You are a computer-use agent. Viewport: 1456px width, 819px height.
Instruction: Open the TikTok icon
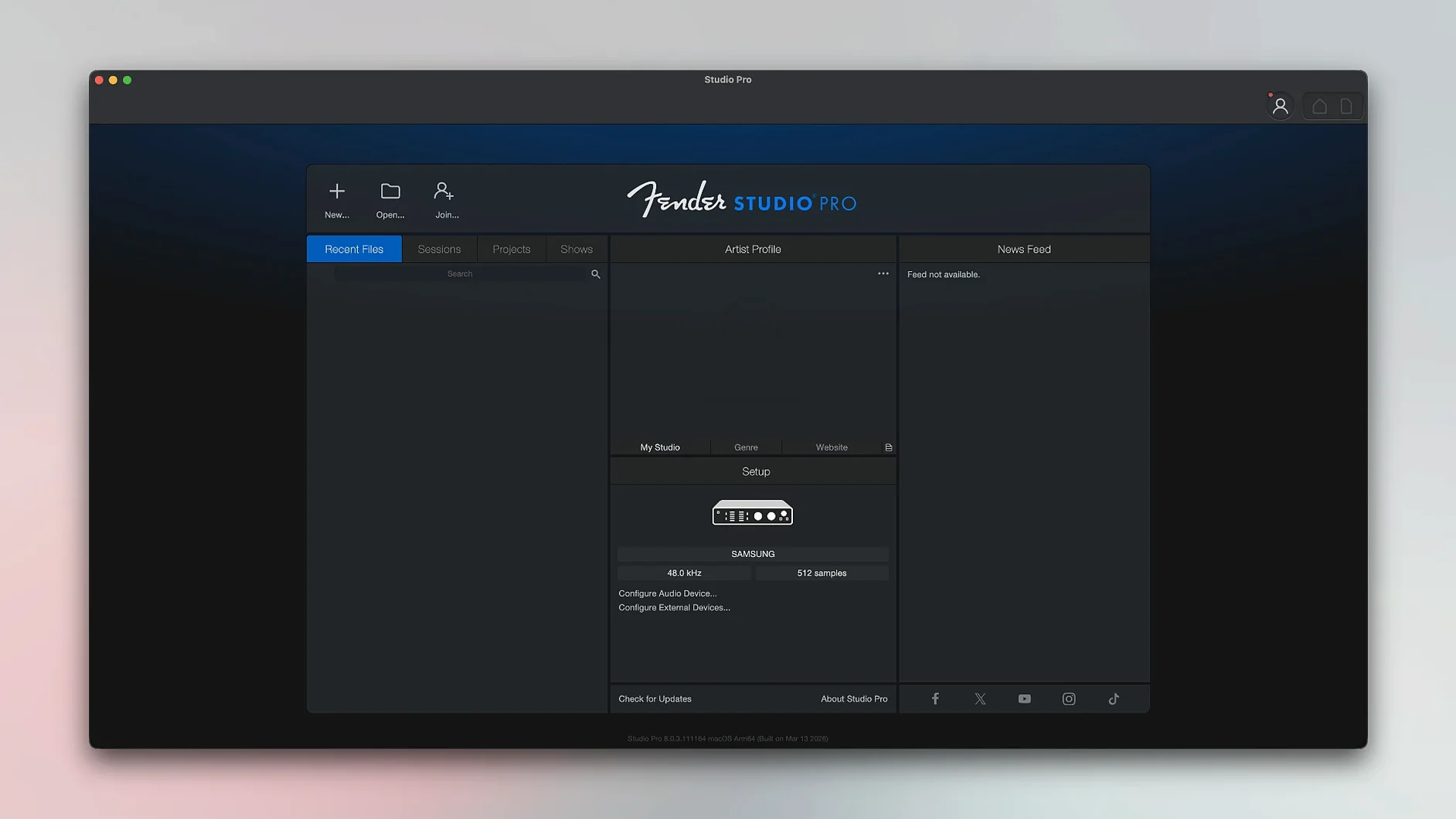(1114, 698)
